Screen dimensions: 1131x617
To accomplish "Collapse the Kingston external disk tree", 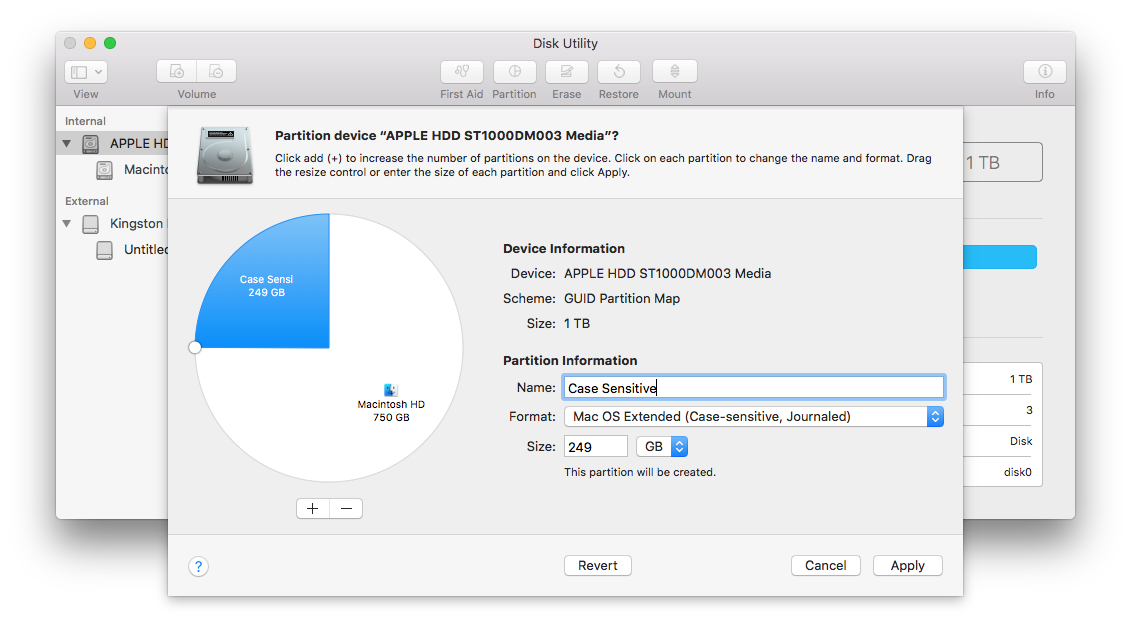I will [67, 224].
